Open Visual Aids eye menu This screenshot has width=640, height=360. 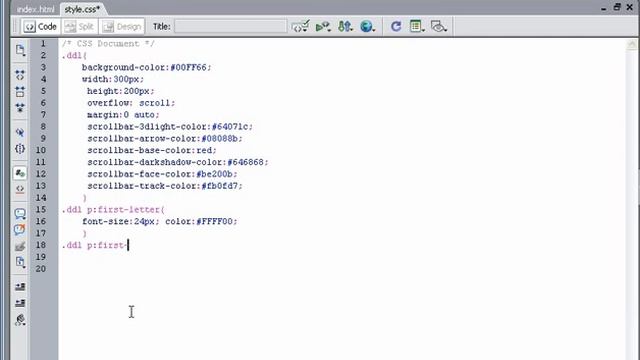pos(439,27)
